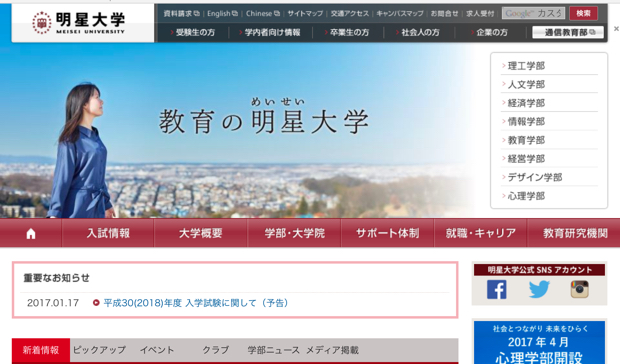Go to home via house icon
Viewport: 620px width, 364px height.
[x=31, y=234]
